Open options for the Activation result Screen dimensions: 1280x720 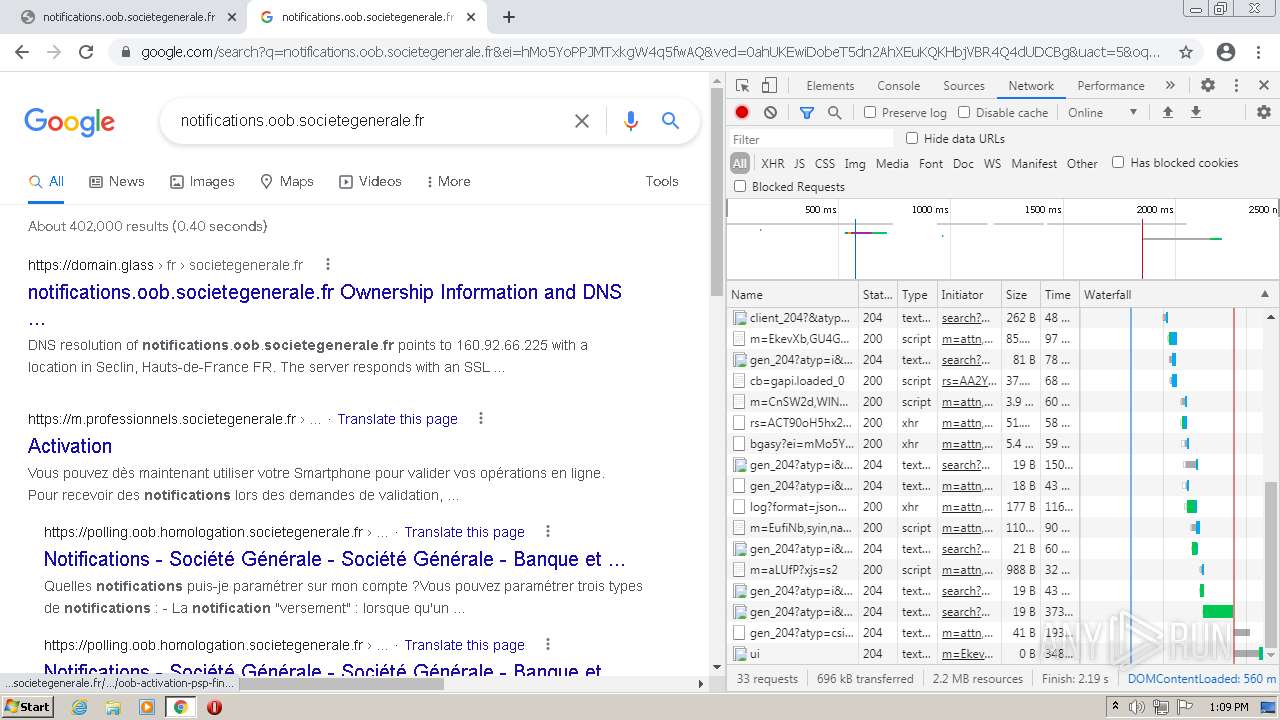pos(481,419)
